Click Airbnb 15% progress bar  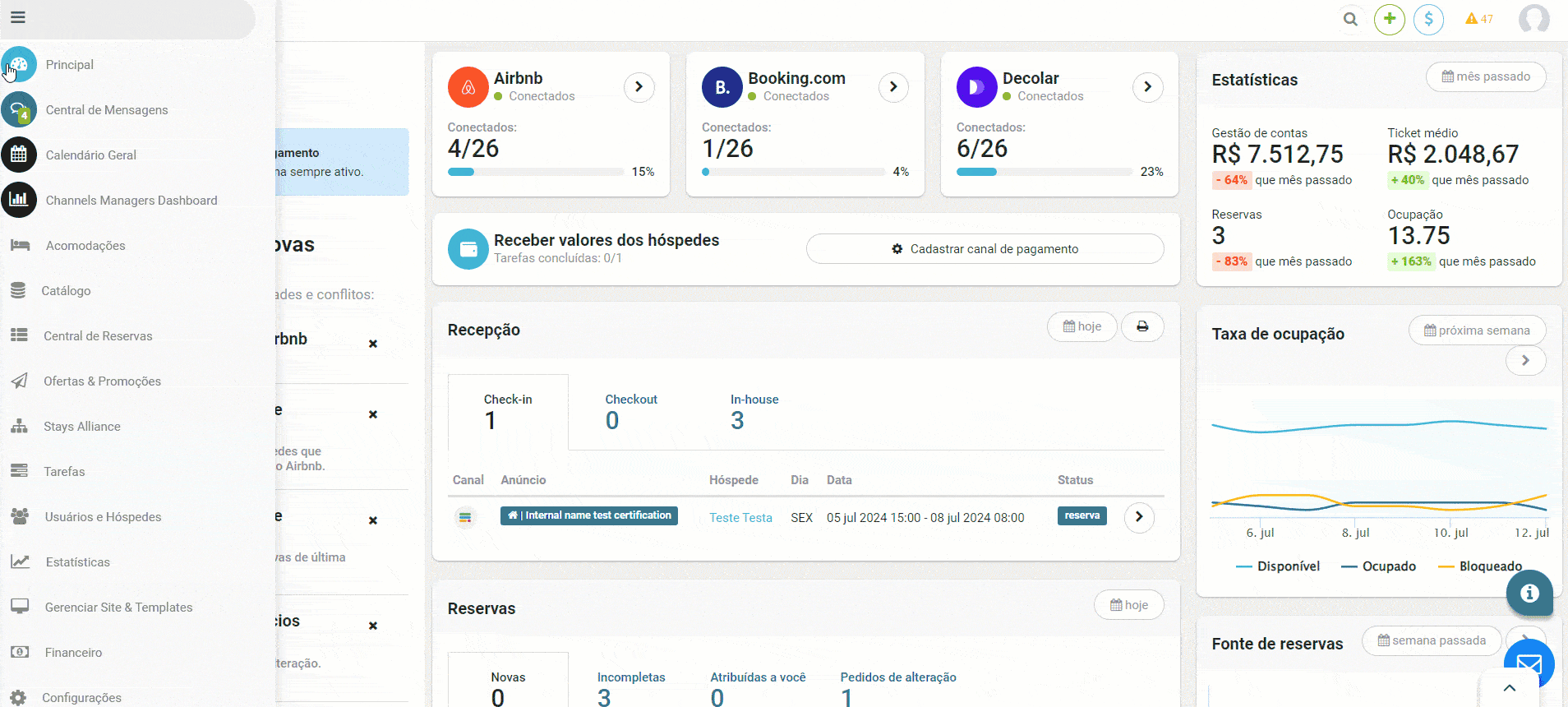[x=536, y=172]
